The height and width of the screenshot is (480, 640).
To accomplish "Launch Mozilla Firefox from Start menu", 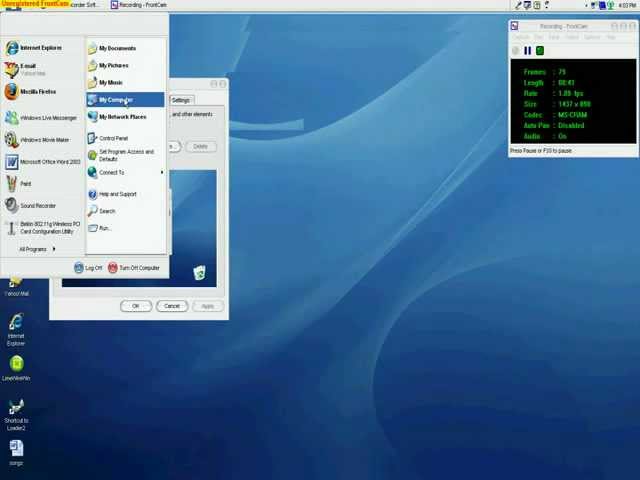I will click(42, 92).
